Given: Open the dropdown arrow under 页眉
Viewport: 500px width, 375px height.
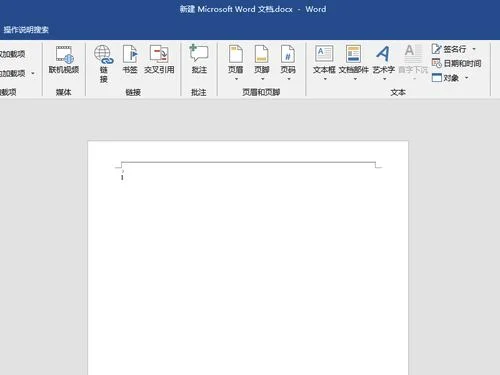Looking at the screenshot, I should [236, 79].
